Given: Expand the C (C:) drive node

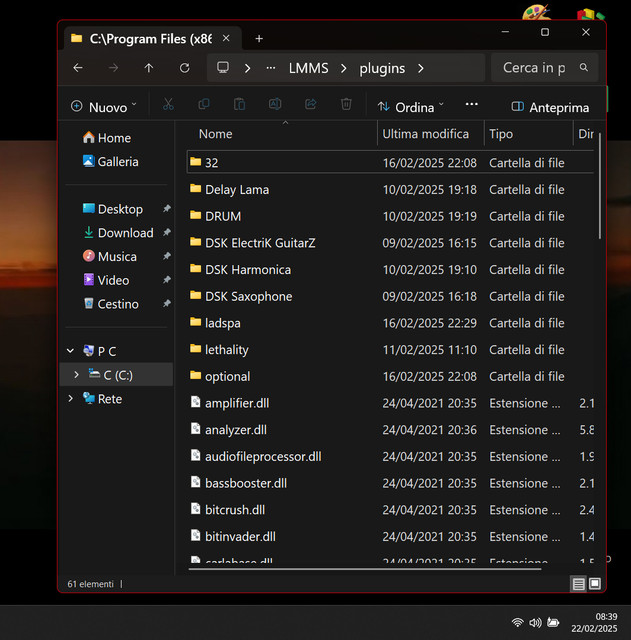Looking at the screenshot, I should click(x=76, y=374).
